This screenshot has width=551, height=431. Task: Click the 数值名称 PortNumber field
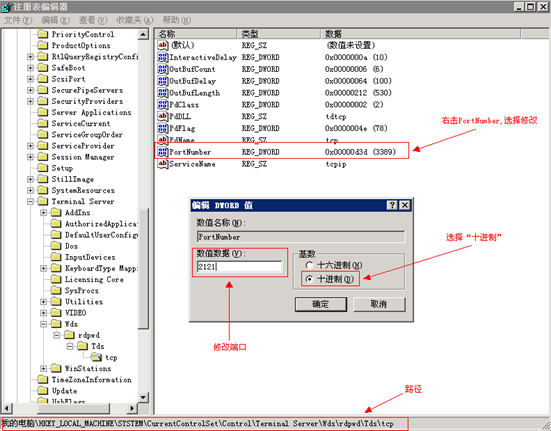tap(301, 237)
